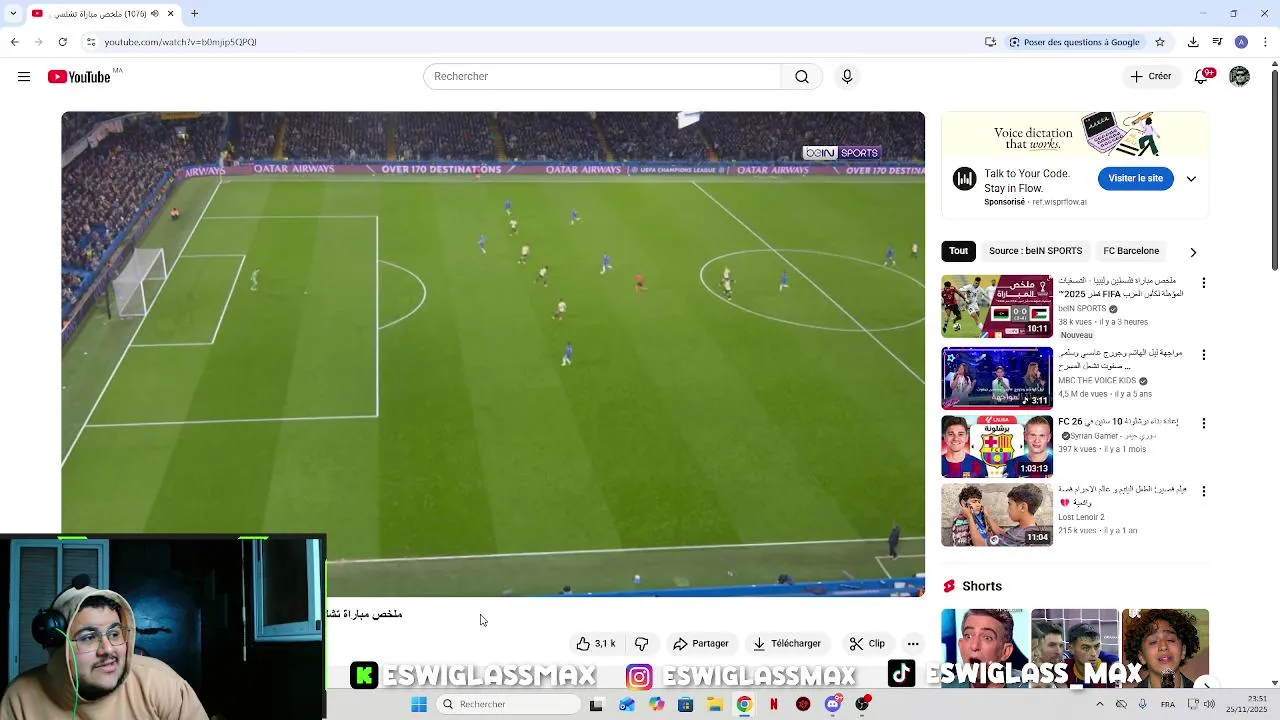Screen dimensions: 1280x720
Task: Open options for the MBC Voice Kids video
Action: [x=1204, y=355]
